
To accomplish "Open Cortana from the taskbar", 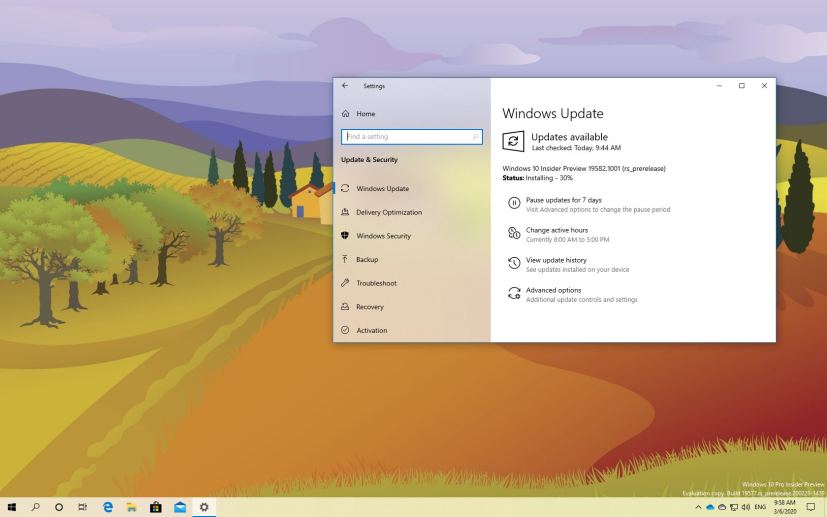I will point(59,508).
